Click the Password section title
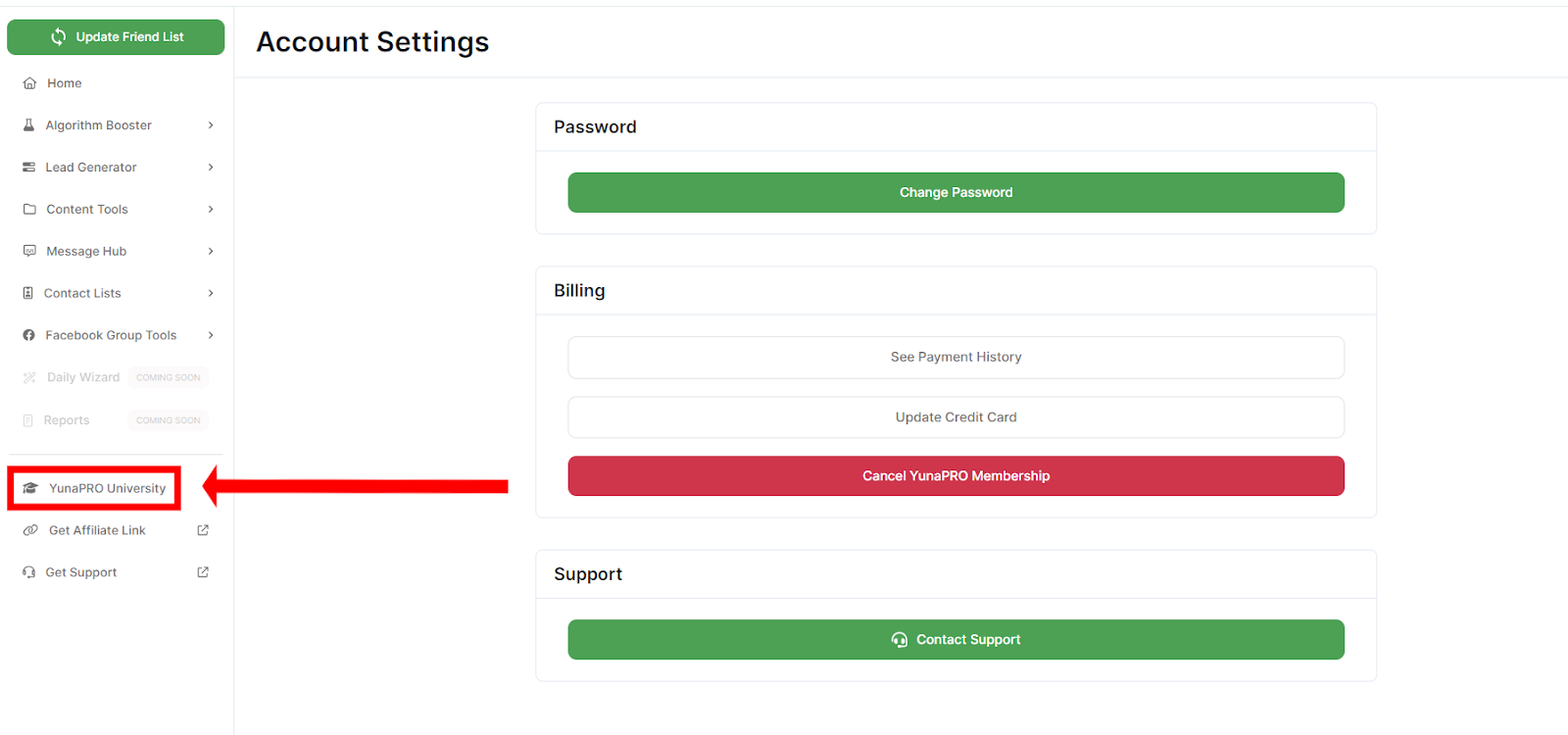1568x735 pixels. coord(595,127)
